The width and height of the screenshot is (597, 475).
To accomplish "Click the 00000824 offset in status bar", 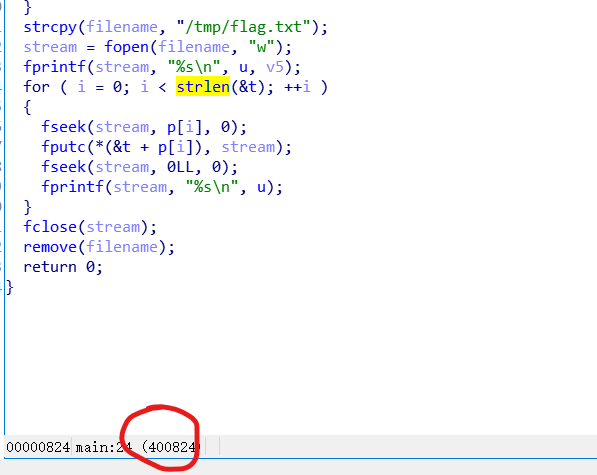I will point(38,447).
